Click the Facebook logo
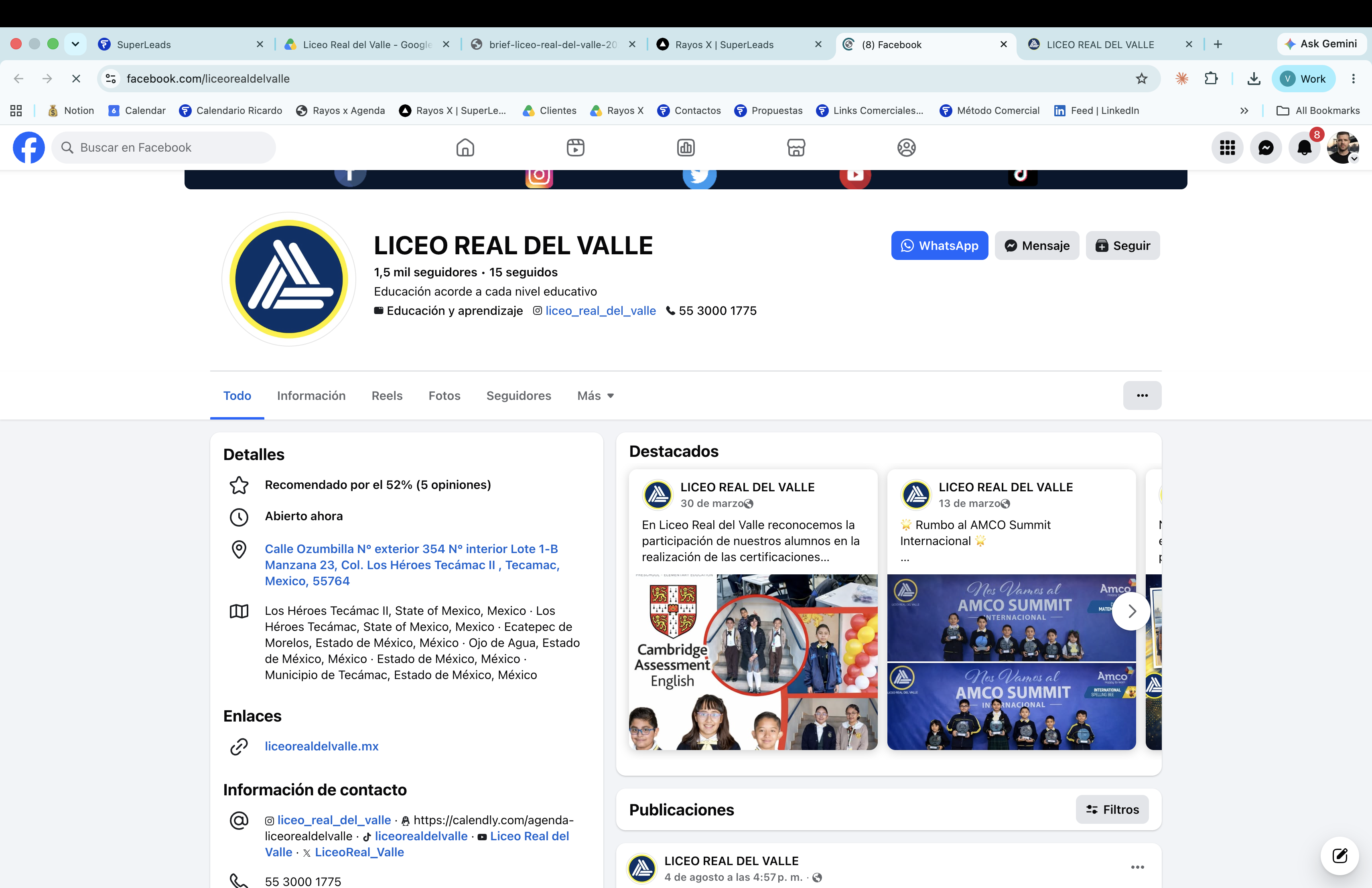The width and height of the screenshot is (1372, 888). [x=29, y=148]
